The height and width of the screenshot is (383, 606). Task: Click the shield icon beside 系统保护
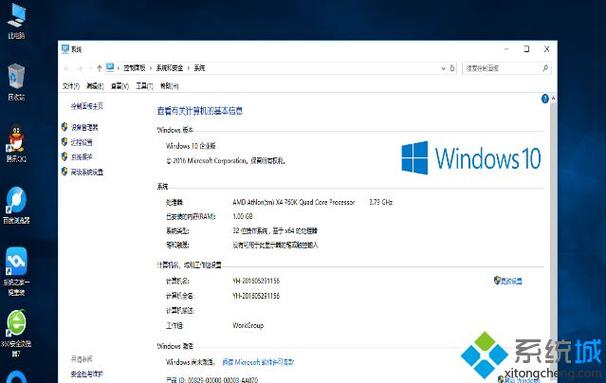pos(65,157)
